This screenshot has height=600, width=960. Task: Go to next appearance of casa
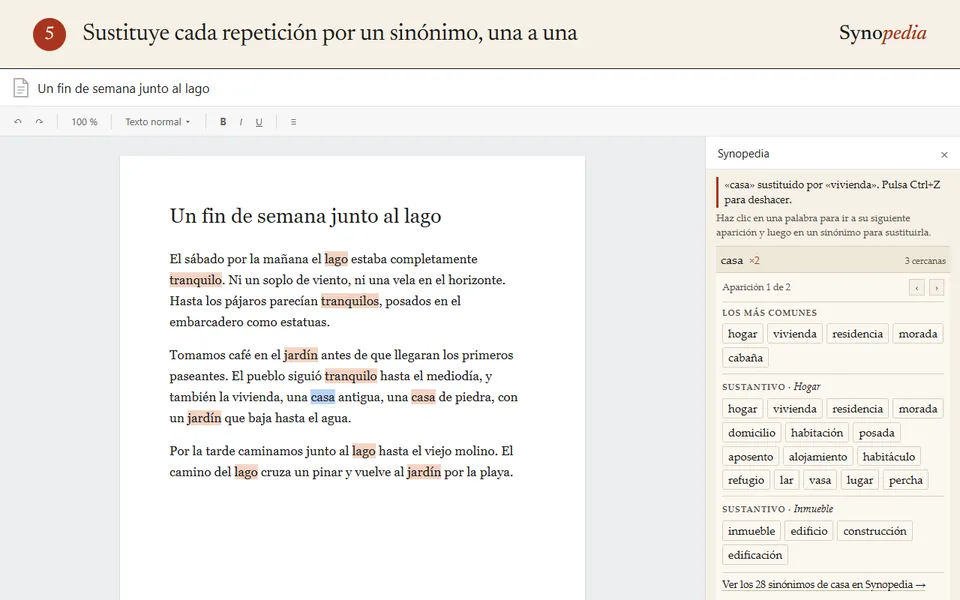[x=936, y=288]
